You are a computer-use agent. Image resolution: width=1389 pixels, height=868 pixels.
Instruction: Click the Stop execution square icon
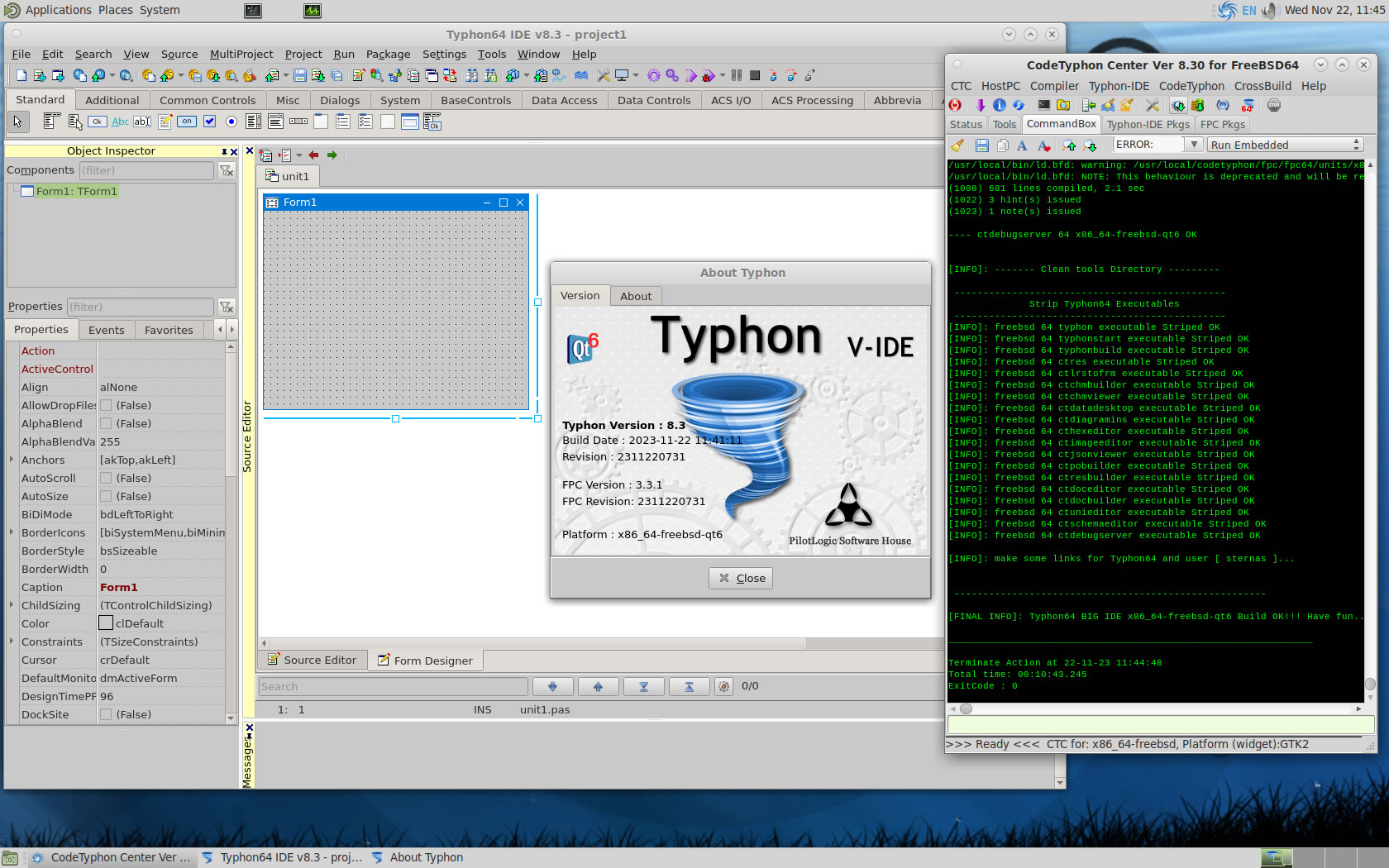pyautogui.click(x=755, y=75)
